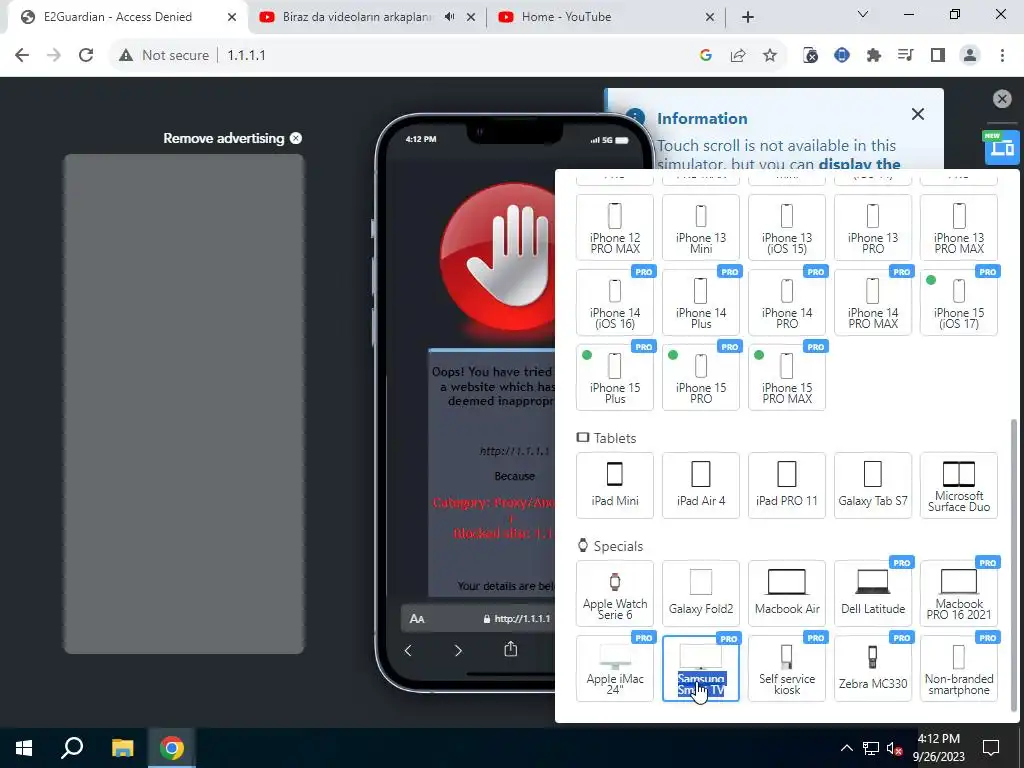1024x768 pixels.
Task: Open Chrome three-dot menu
Action: [x=1002, y=56]
